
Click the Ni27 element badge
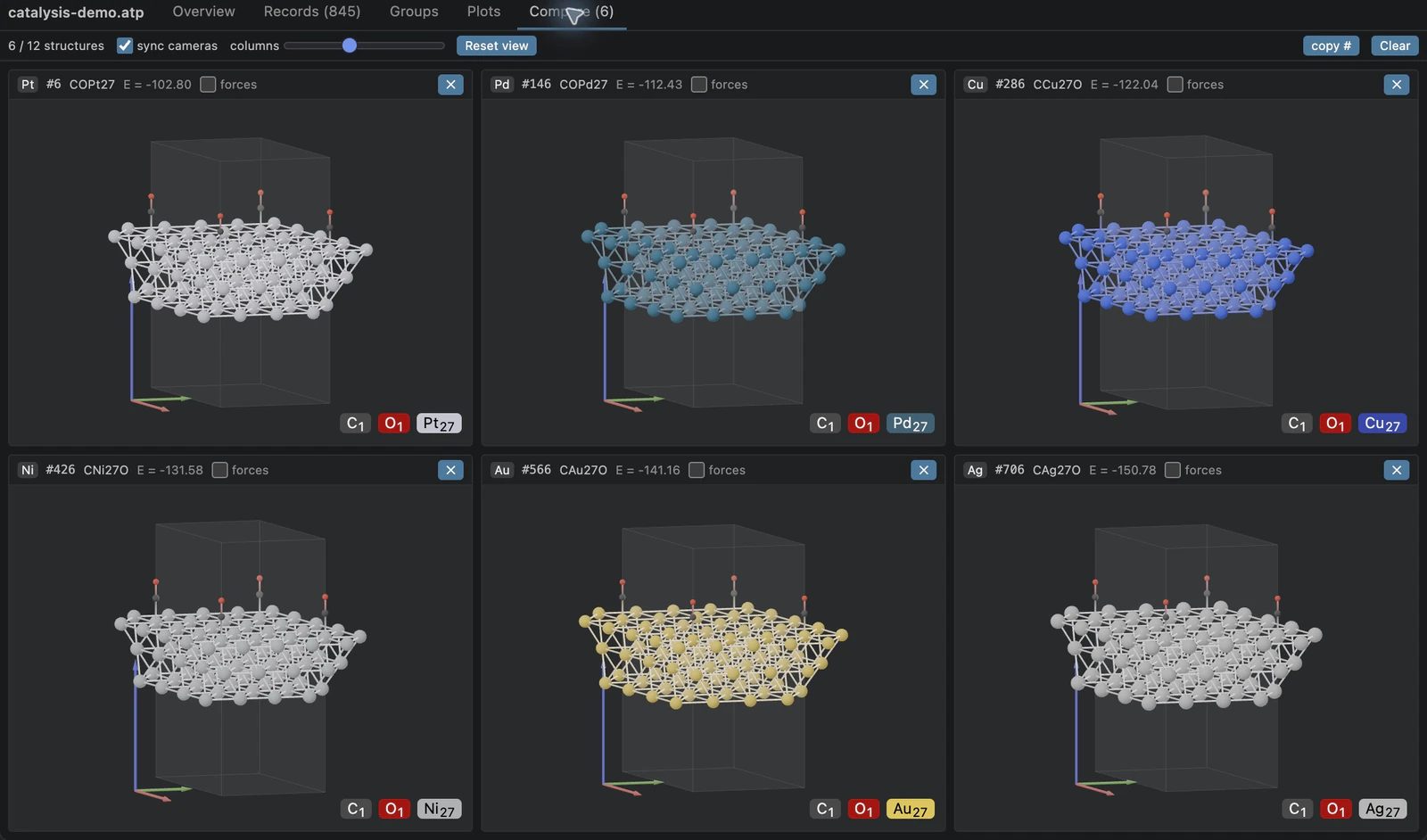point(439,809)
